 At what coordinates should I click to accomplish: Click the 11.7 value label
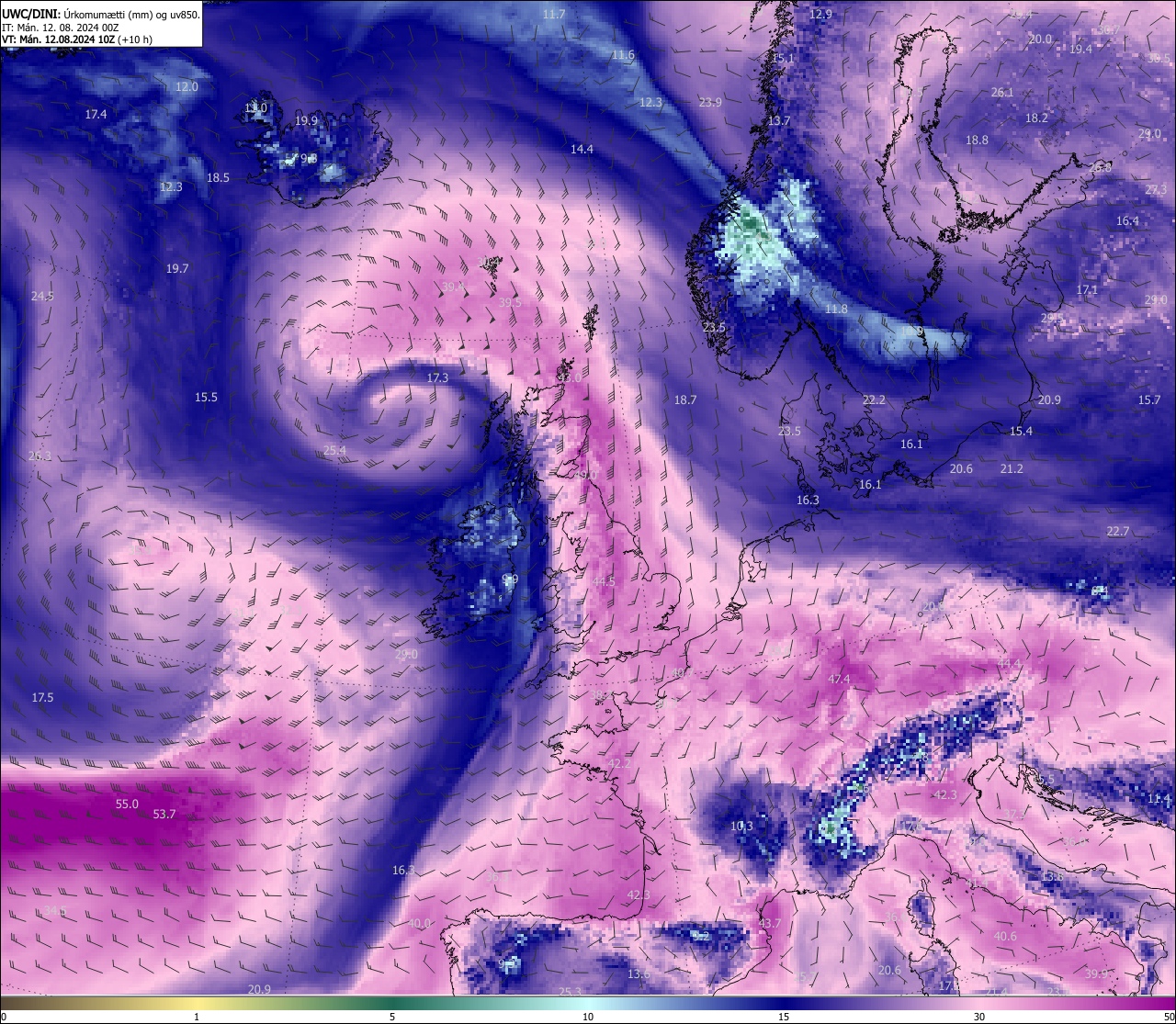point(554,14)
